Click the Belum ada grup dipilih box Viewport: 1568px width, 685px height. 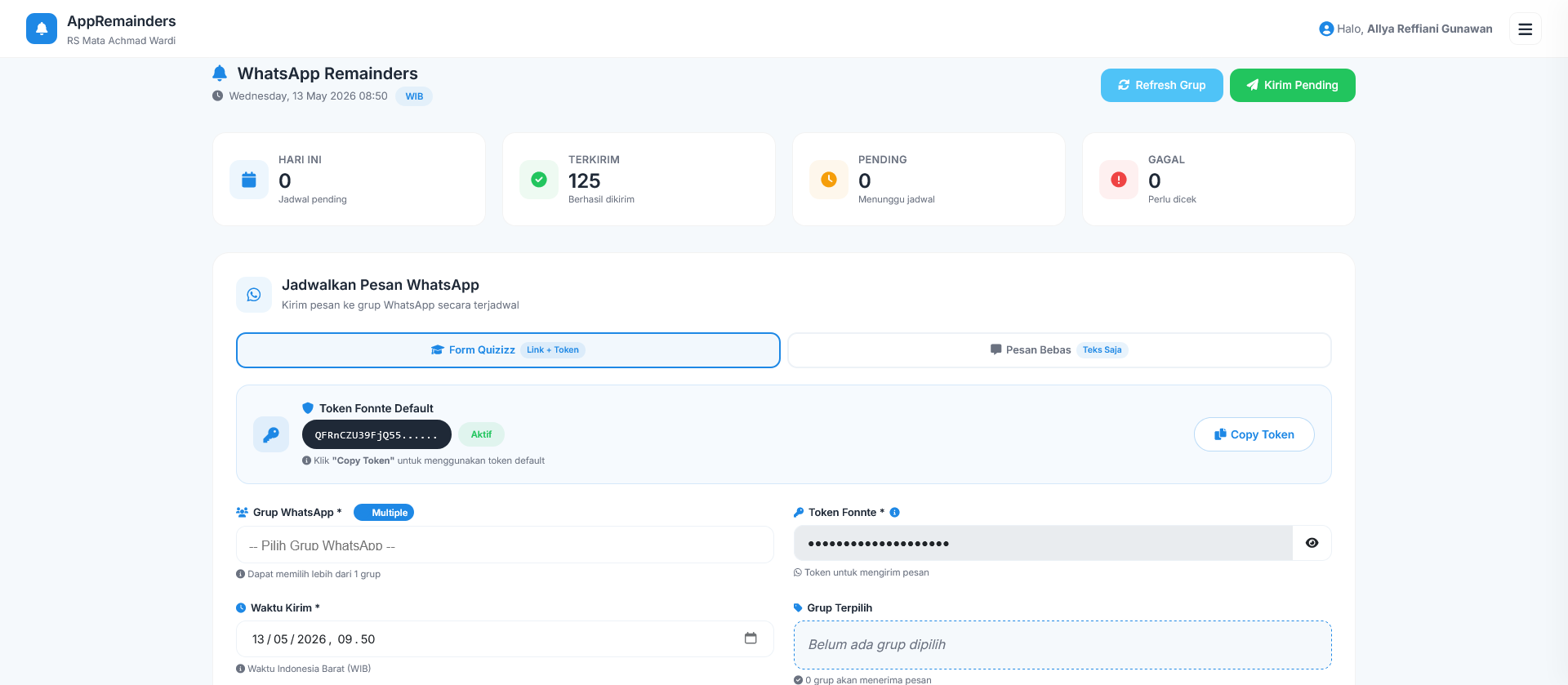coord(1062,644)
